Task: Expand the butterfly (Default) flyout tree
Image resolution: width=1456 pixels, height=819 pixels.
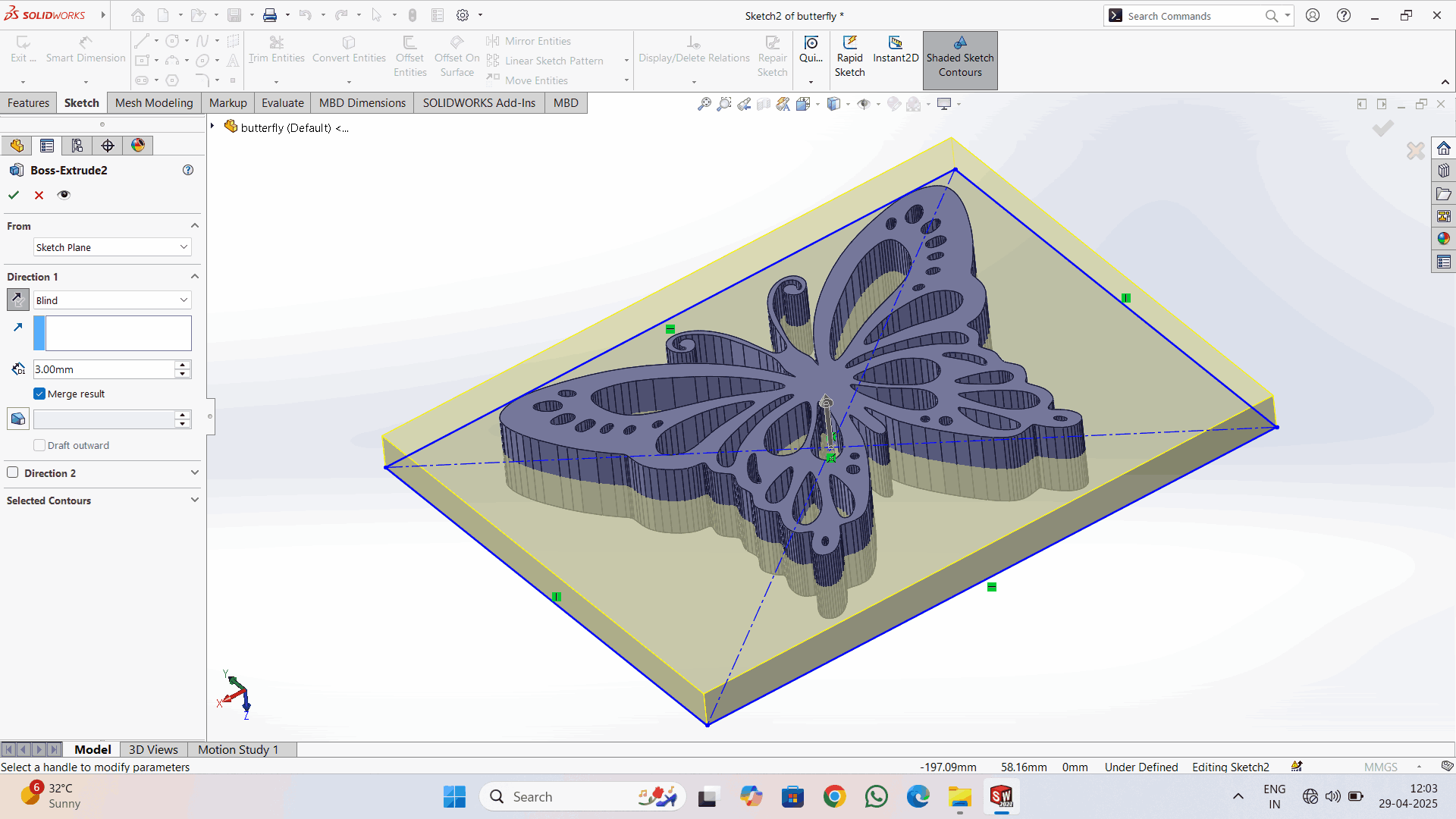Action: pos(212,126)
